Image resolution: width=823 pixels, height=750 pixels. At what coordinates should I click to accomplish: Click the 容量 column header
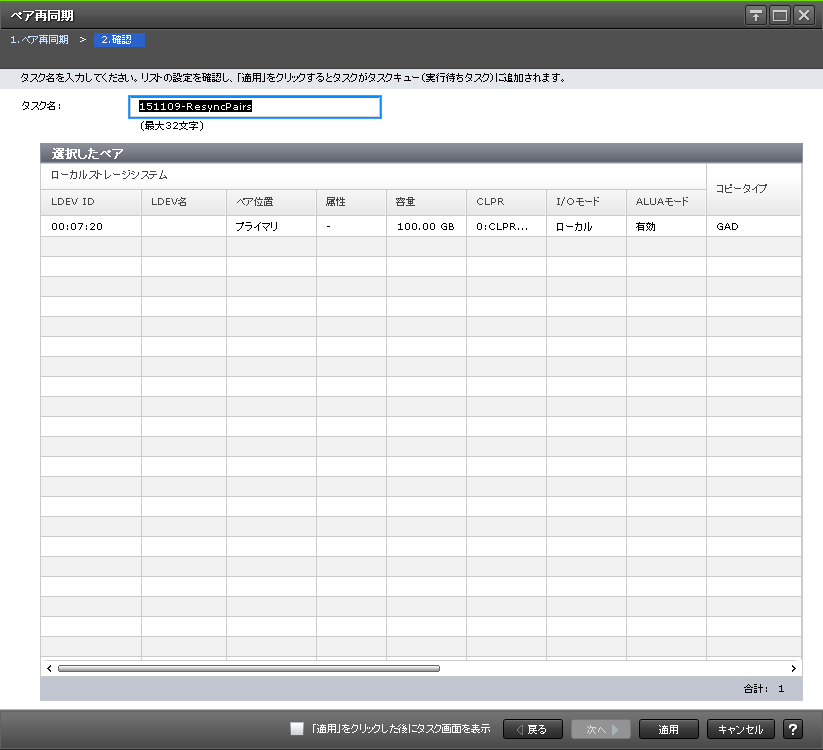(425, 202)
